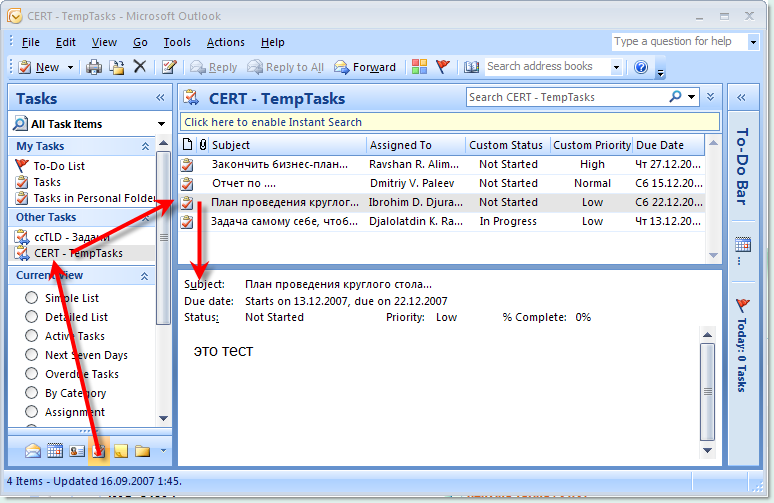774x503 pixels.
Task: Collapse the My Tasks section
Action: pyautogui.click(x=145, y=146)
